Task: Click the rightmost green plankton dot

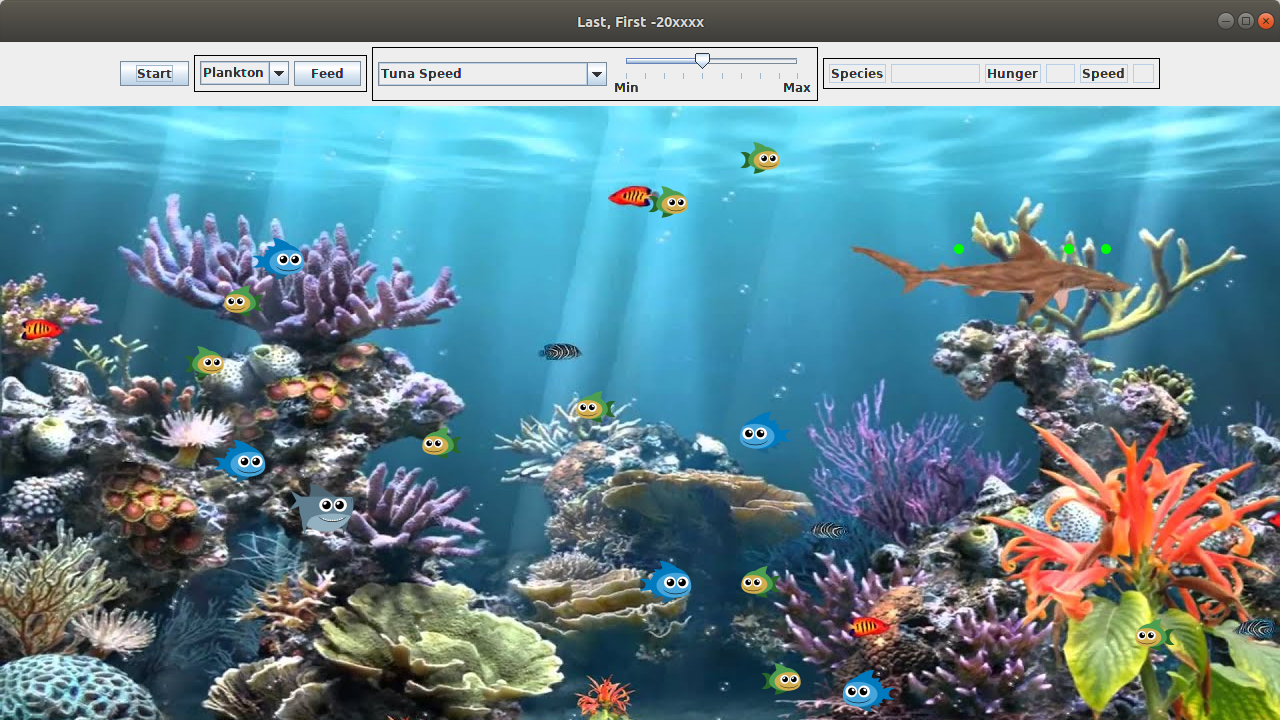Action: [x=1106, y=249]
